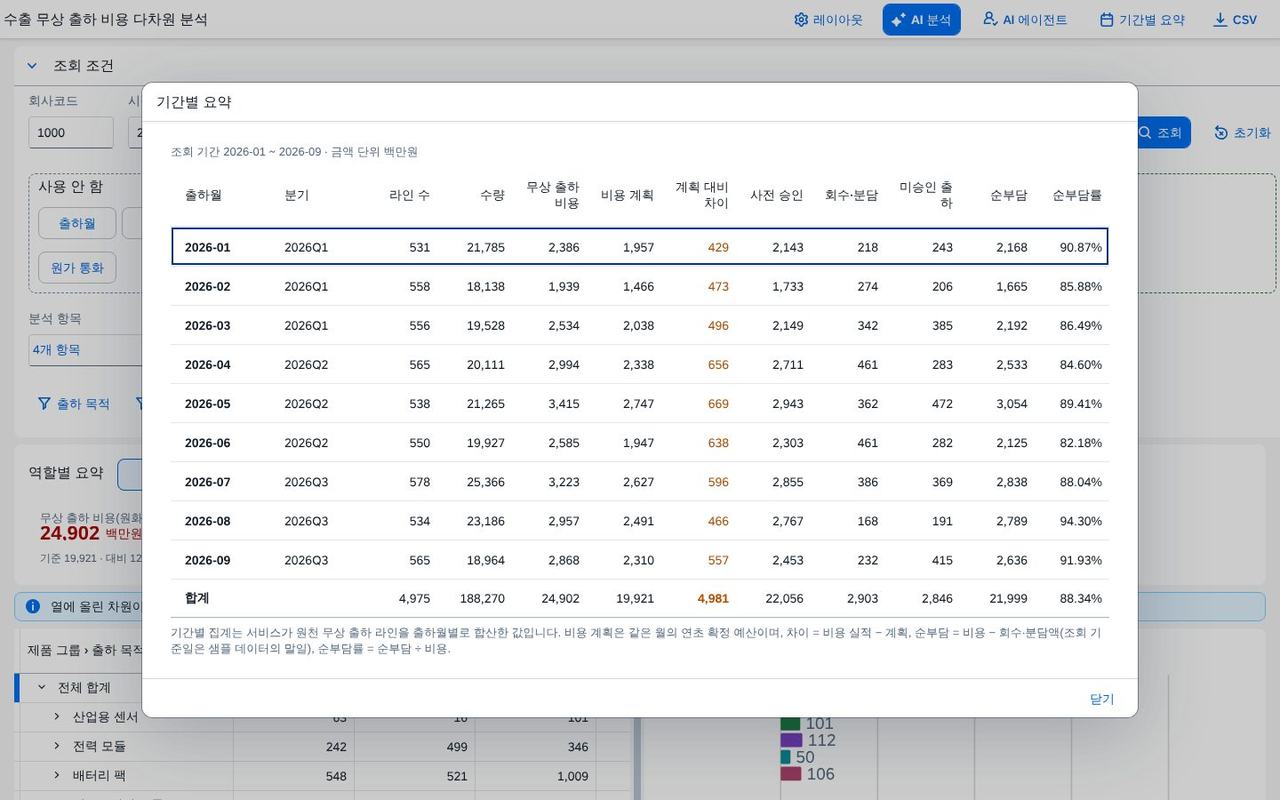The width and height of the screenshot is (1280, 800).
Task: Open the 레이아웃 layout settings
Action: pos(828,20)
